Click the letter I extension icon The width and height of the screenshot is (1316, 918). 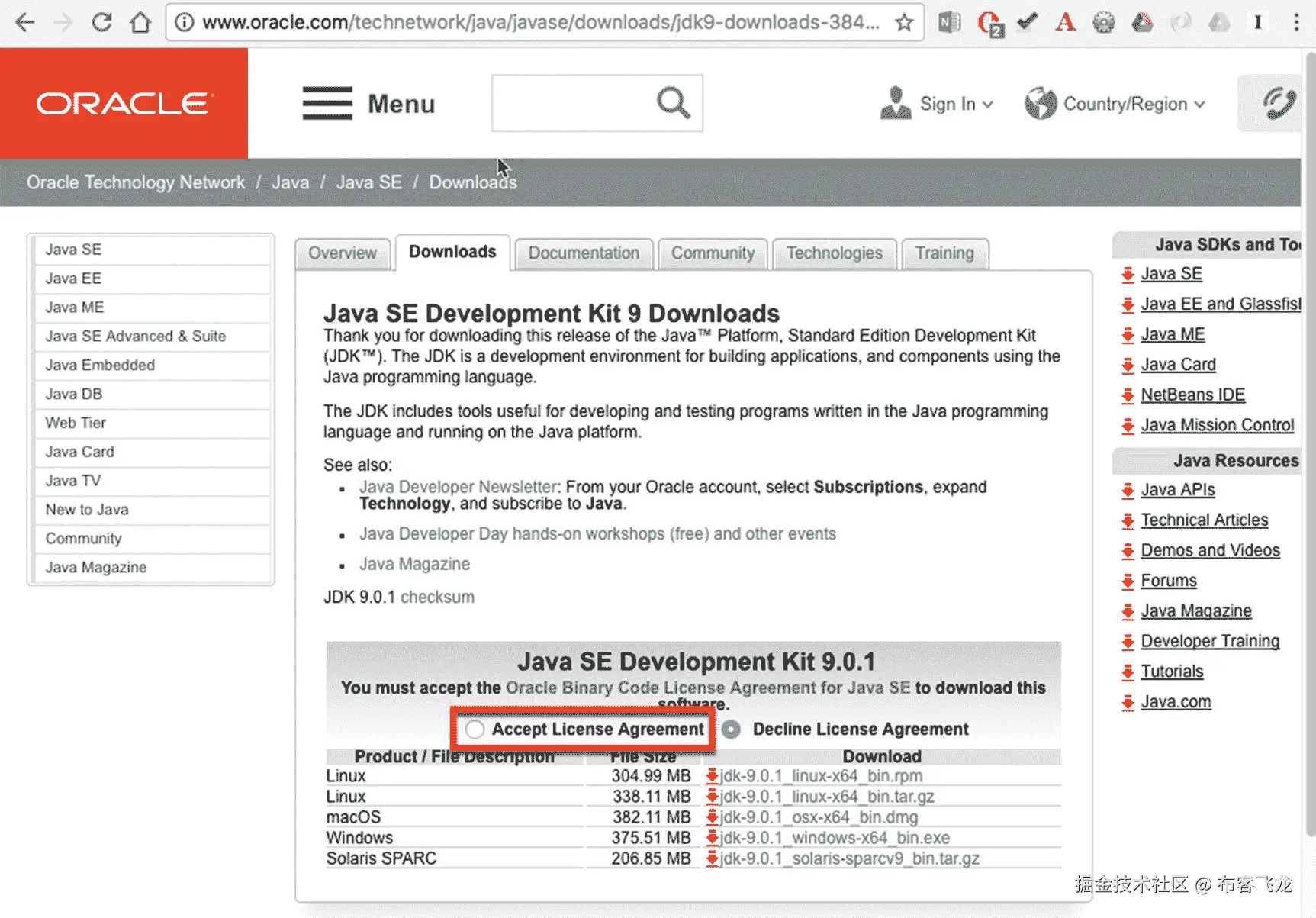[1257, 22]
